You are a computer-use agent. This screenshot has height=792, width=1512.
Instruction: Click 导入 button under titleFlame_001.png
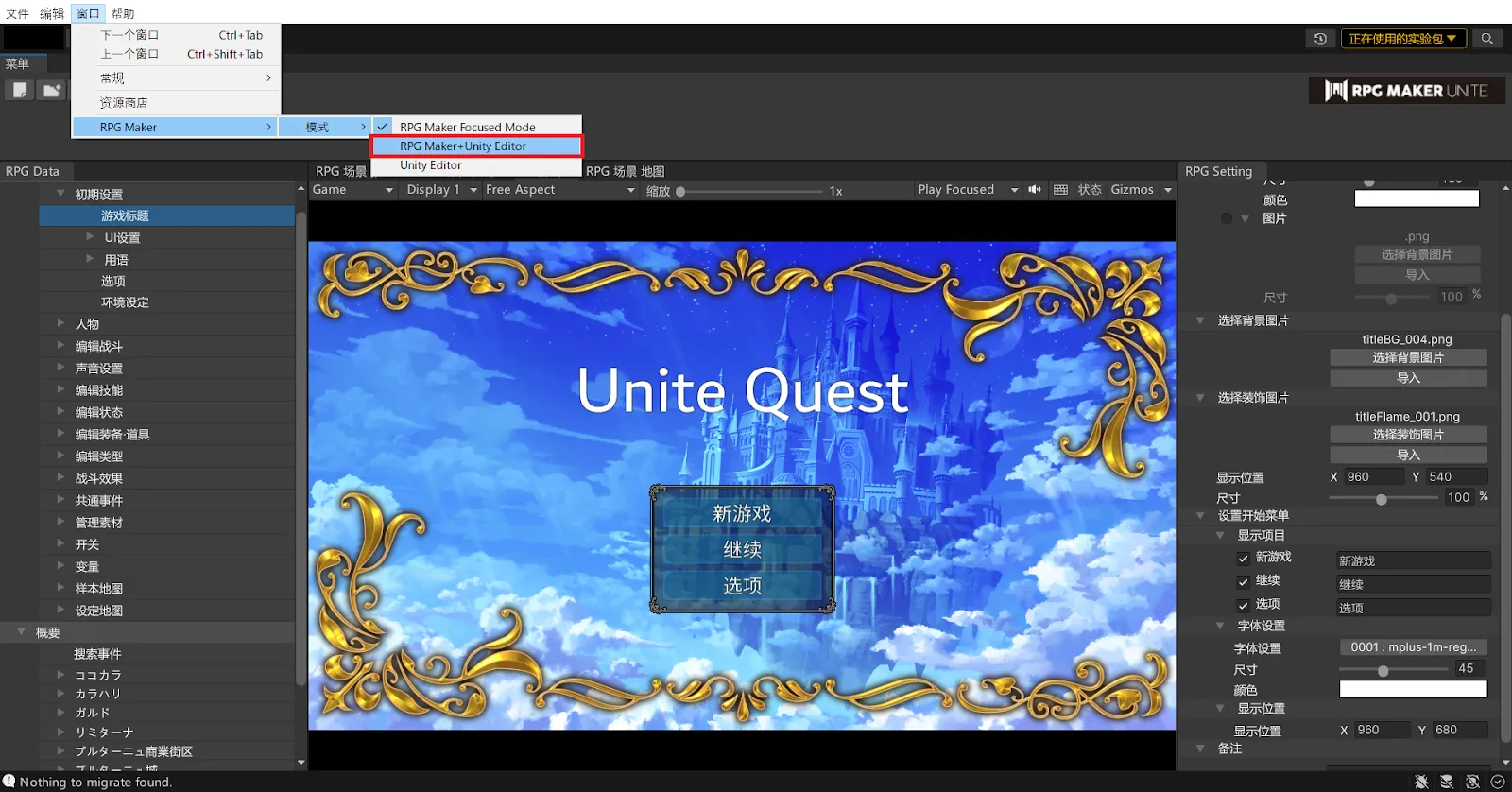click(1407, 455)
